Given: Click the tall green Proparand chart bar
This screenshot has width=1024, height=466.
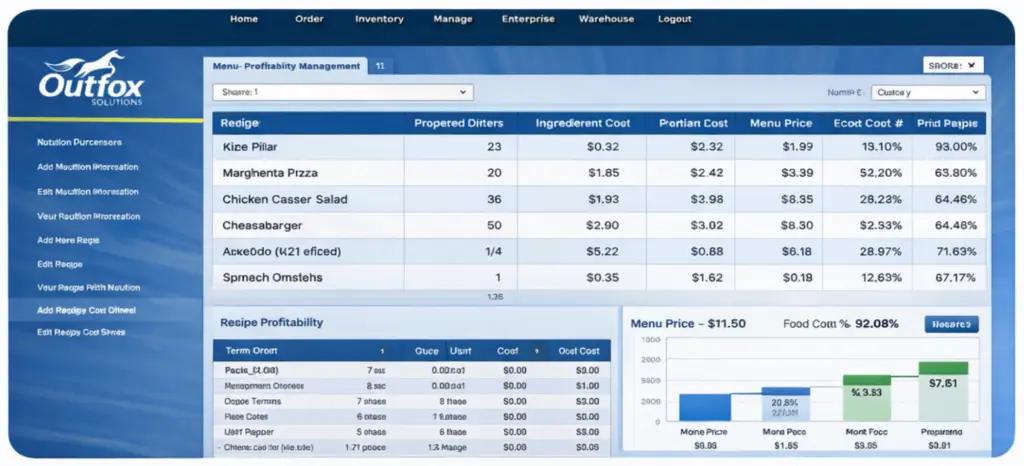Looking at the screenshot, I should click(x=942, y=391).
